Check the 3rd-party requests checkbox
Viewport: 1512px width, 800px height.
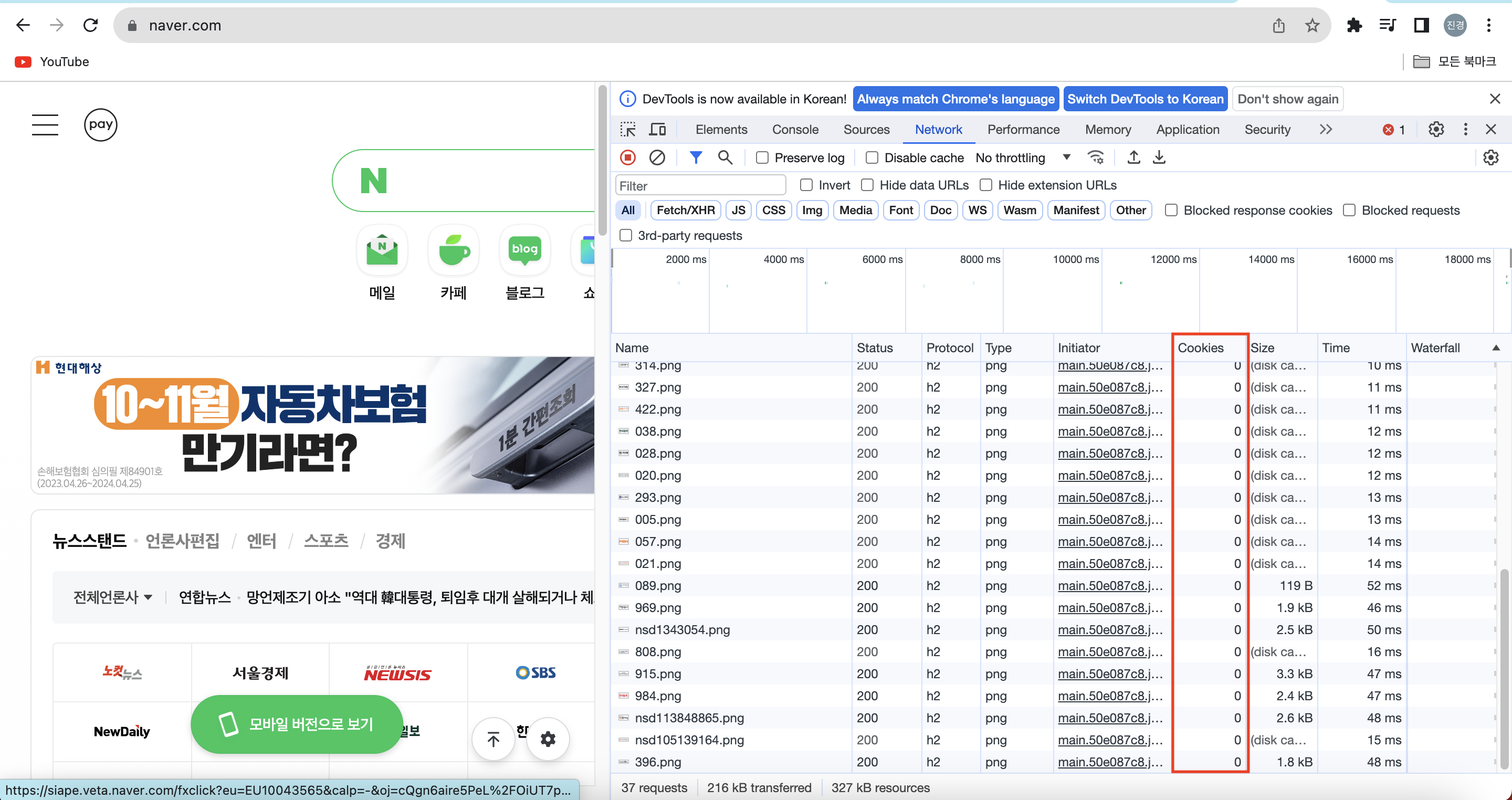[626, 235]
